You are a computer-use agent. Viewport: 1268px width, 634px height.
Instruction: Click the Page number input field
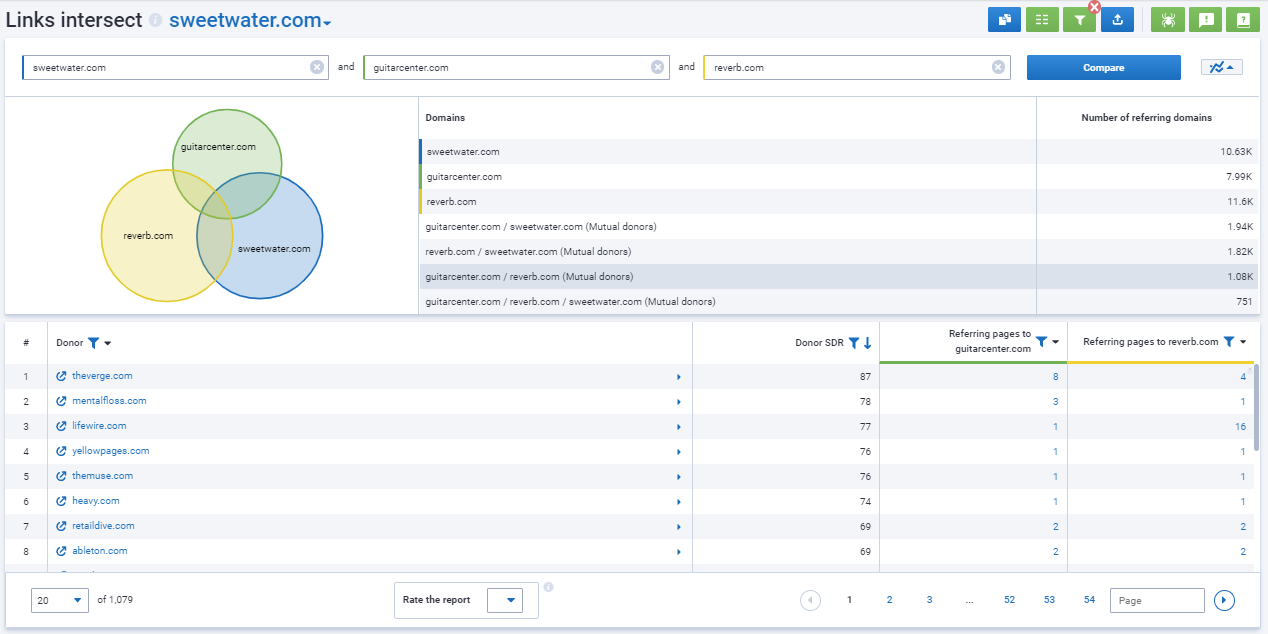click(1156, 600)
